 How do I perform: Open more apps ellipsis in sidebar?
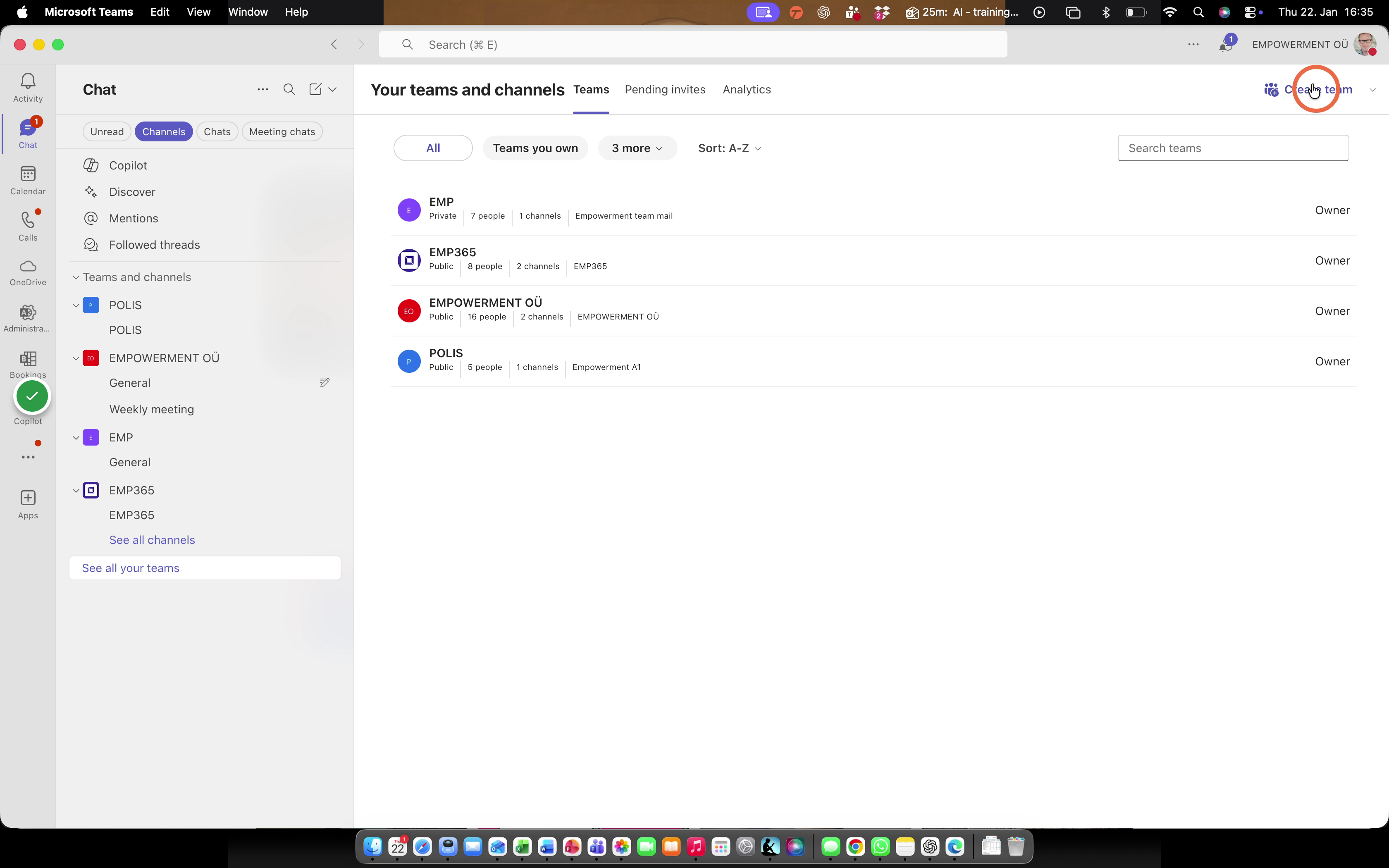click(28, 457)
